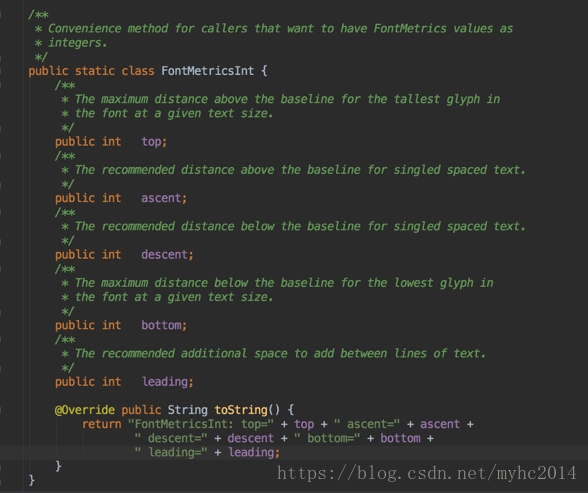Click the String return type before toString

pos(187,410)
